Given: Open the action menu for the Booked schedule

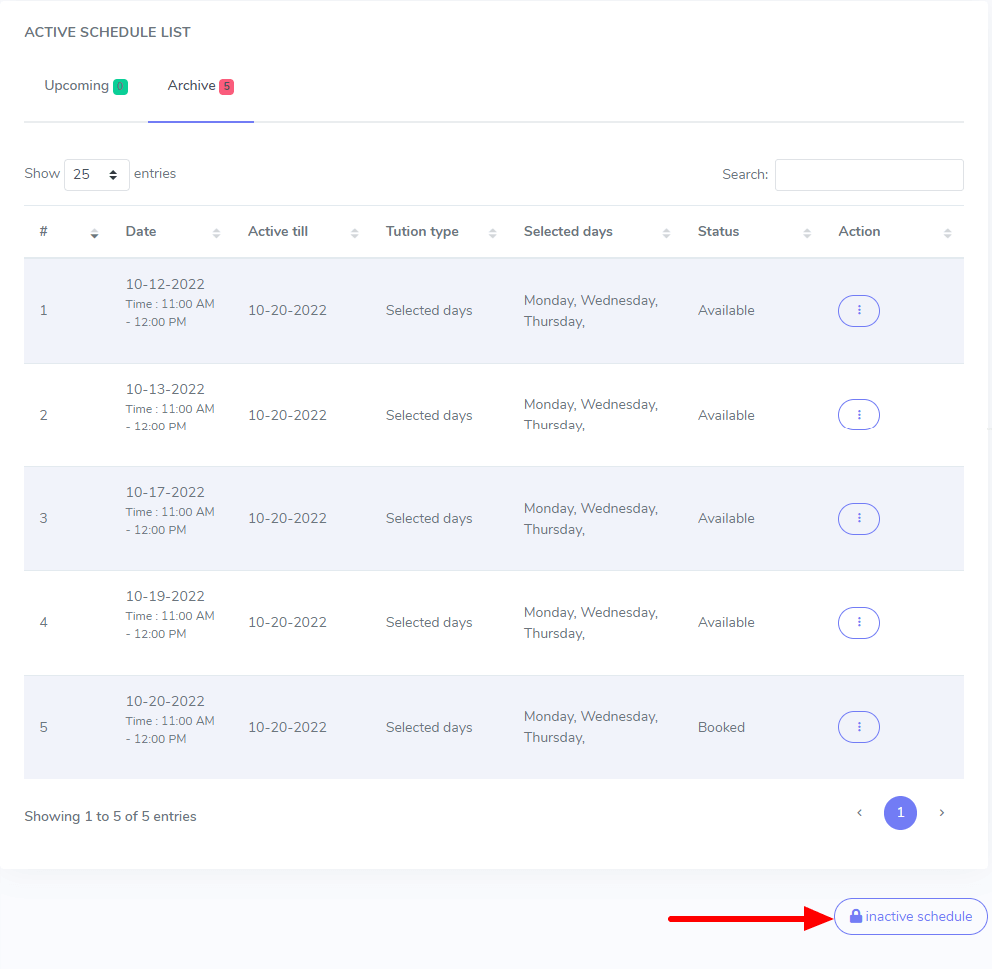Looking at the screenshot, I should (858, 727).
